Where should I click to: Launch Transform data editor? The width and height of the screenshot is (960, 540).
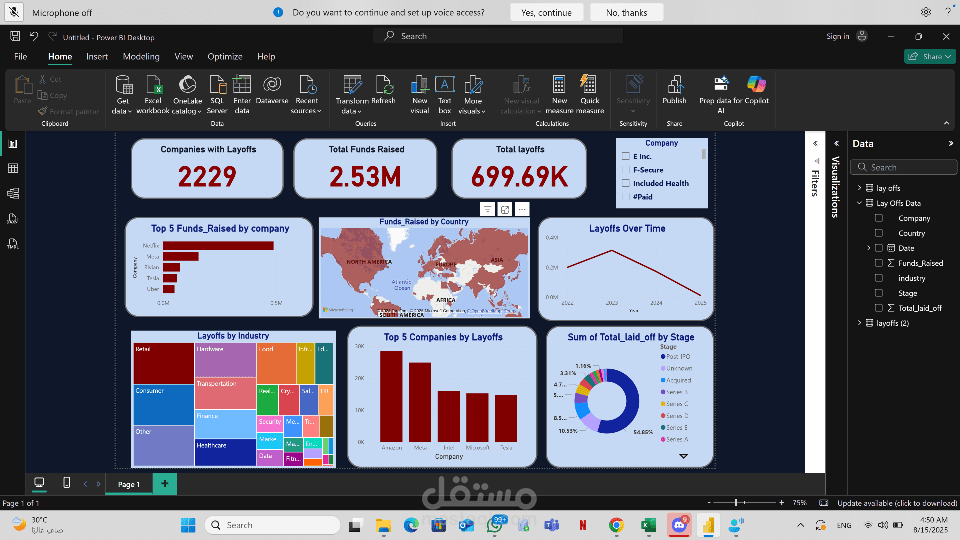tap(352, 94)
